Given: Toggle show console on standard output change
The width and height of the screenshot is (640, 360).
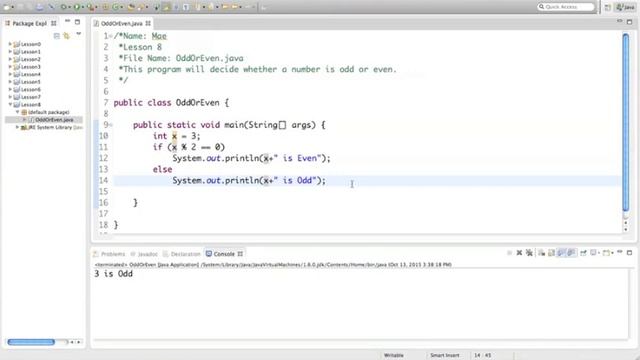Looking at the screenshot, I should [561, 253].
